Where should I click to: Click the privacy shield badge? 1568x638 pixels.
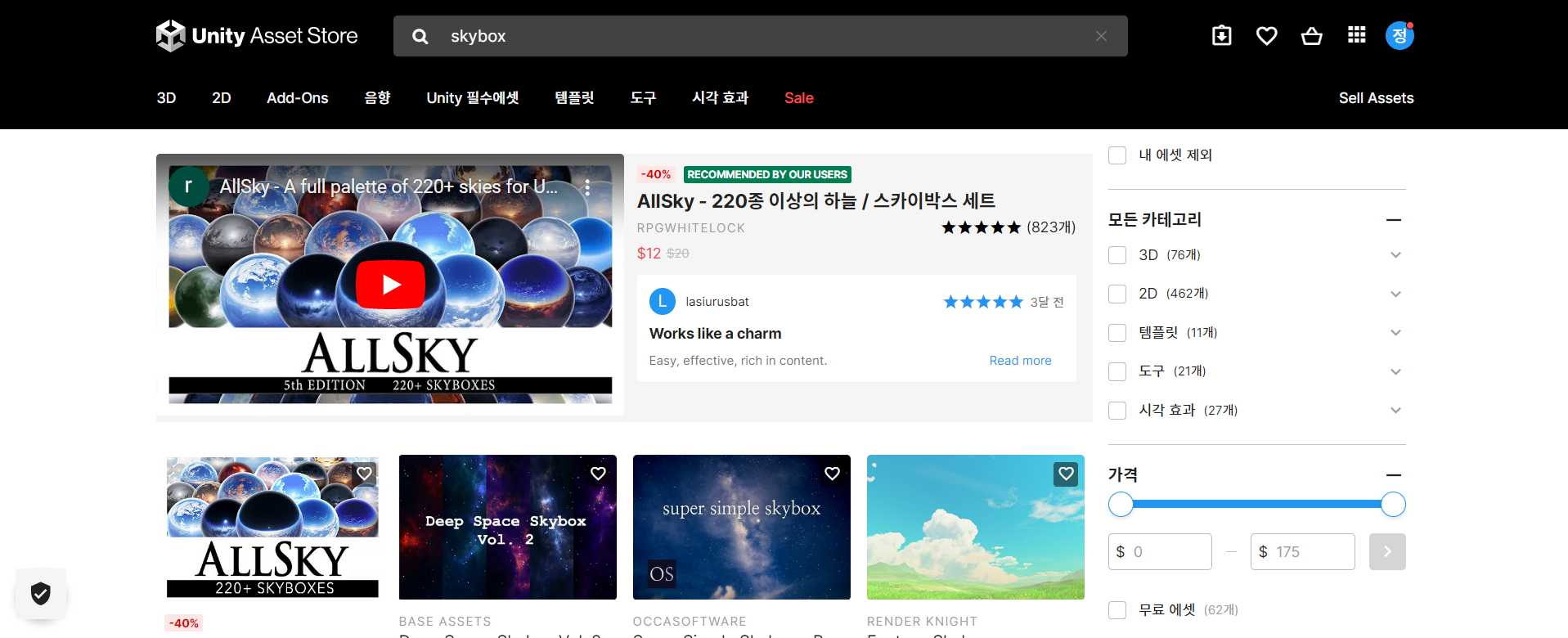(41, 593)
